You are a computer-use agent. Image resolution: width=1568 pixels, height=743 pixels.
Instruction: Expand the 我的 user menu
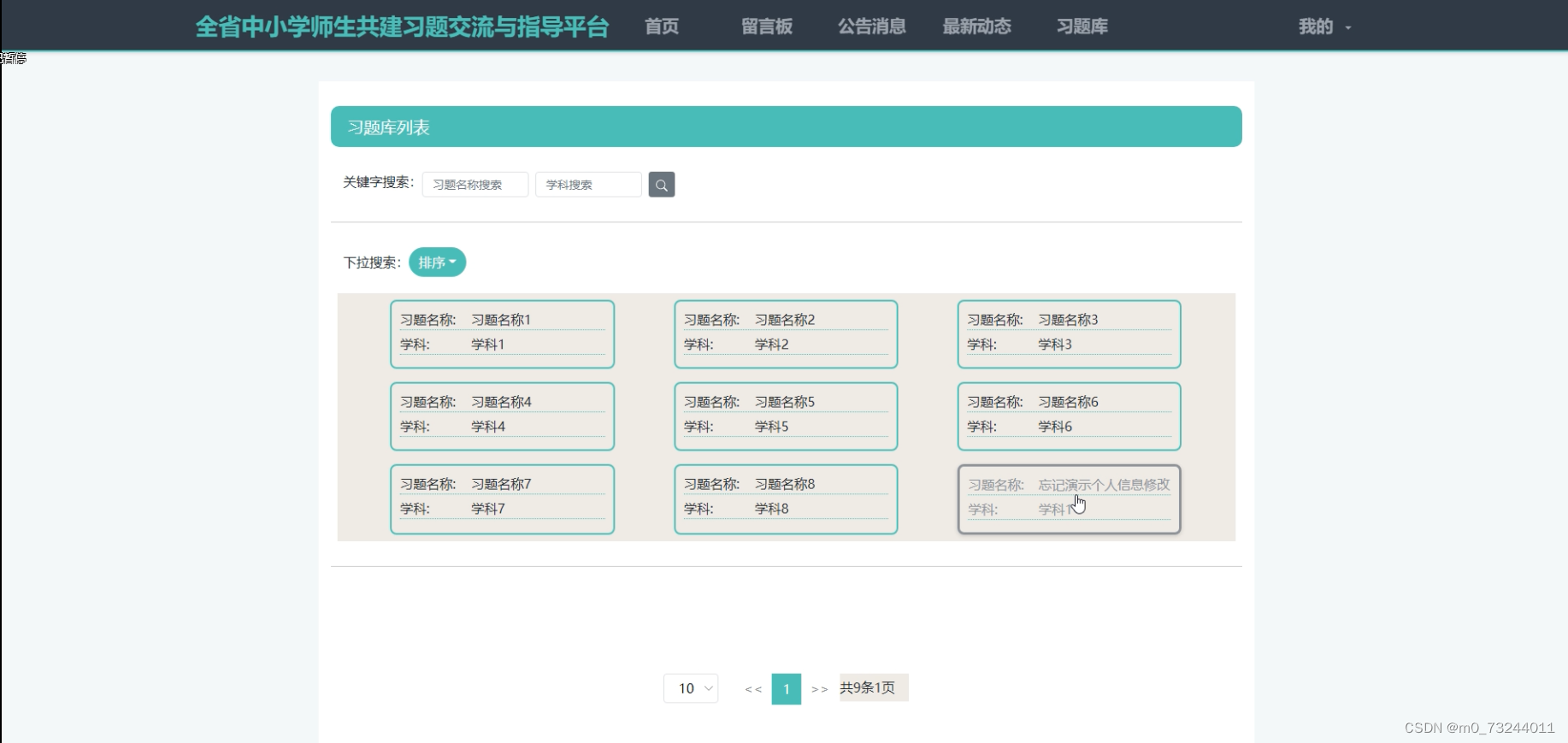click(x=1324, y=27)
